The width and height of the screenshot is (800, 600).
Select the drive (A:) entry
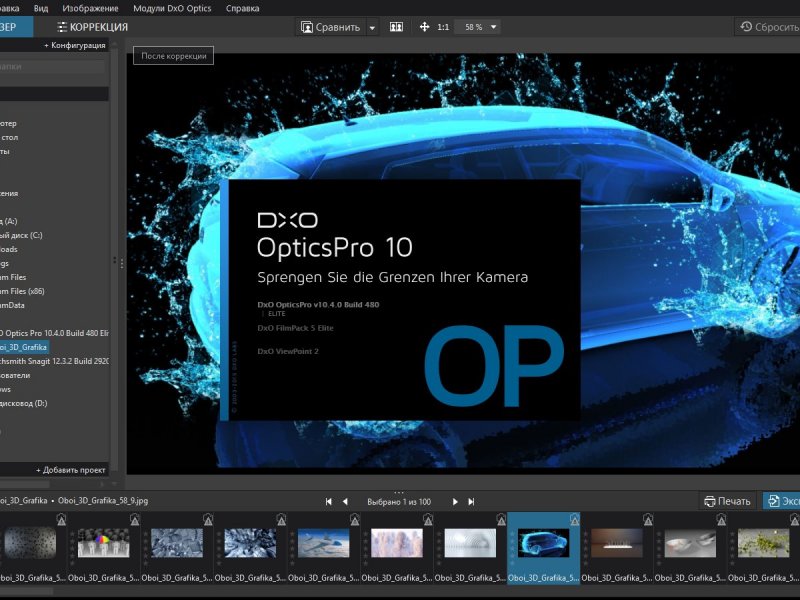click(9, 221)
